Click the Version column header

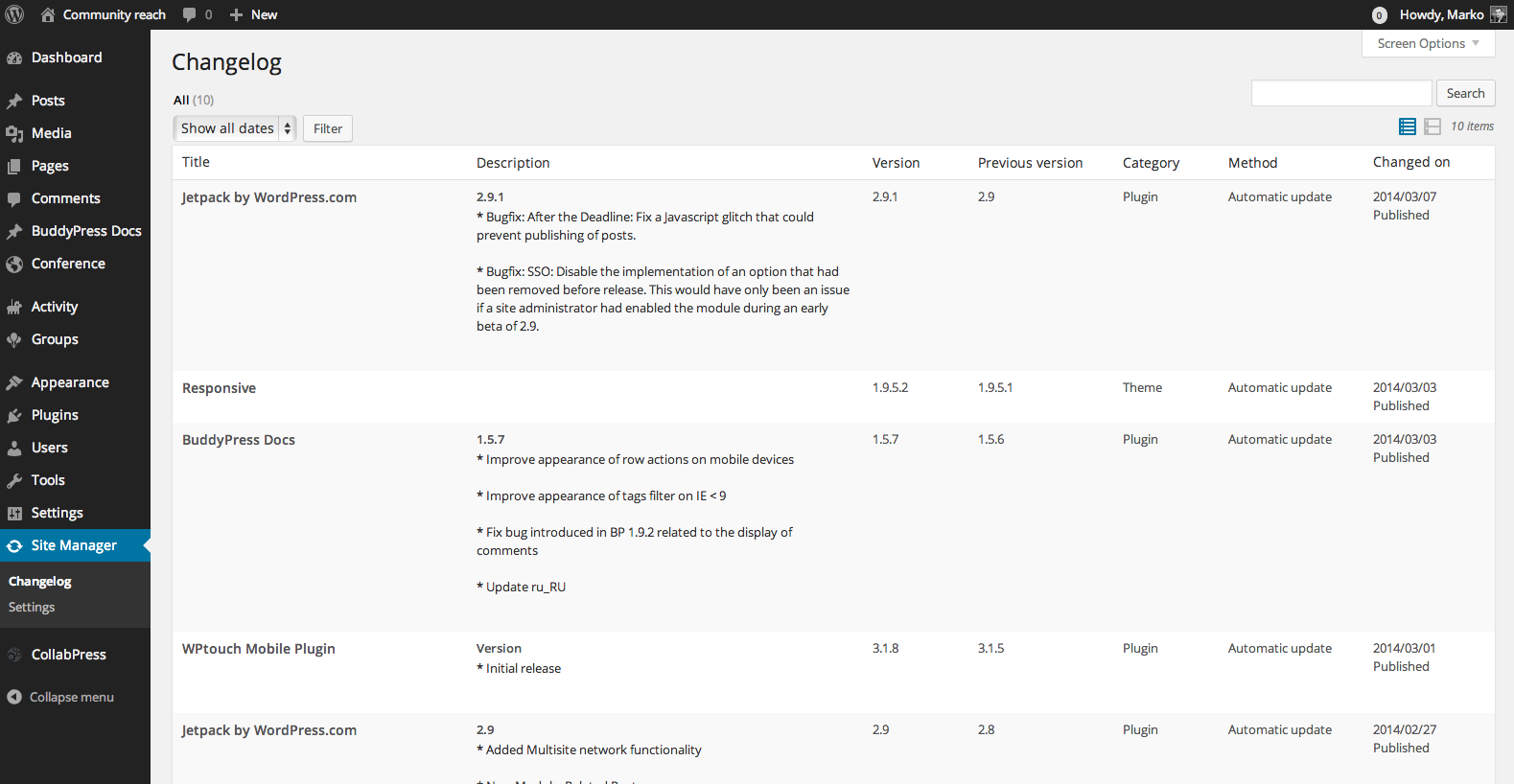tap(896, 163)
